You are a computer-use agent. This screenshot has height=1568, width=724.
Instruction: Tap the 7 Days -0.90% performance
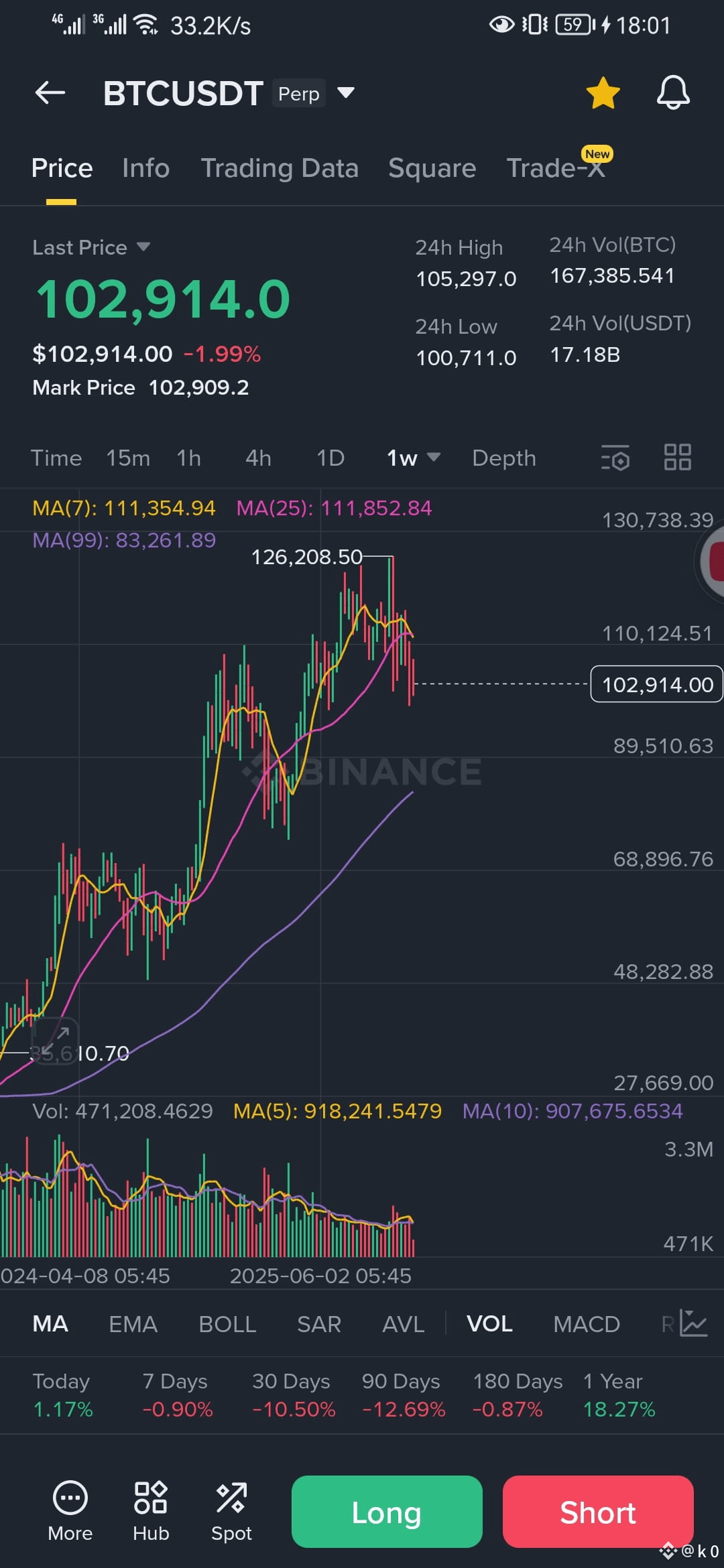coord(178,1395)
